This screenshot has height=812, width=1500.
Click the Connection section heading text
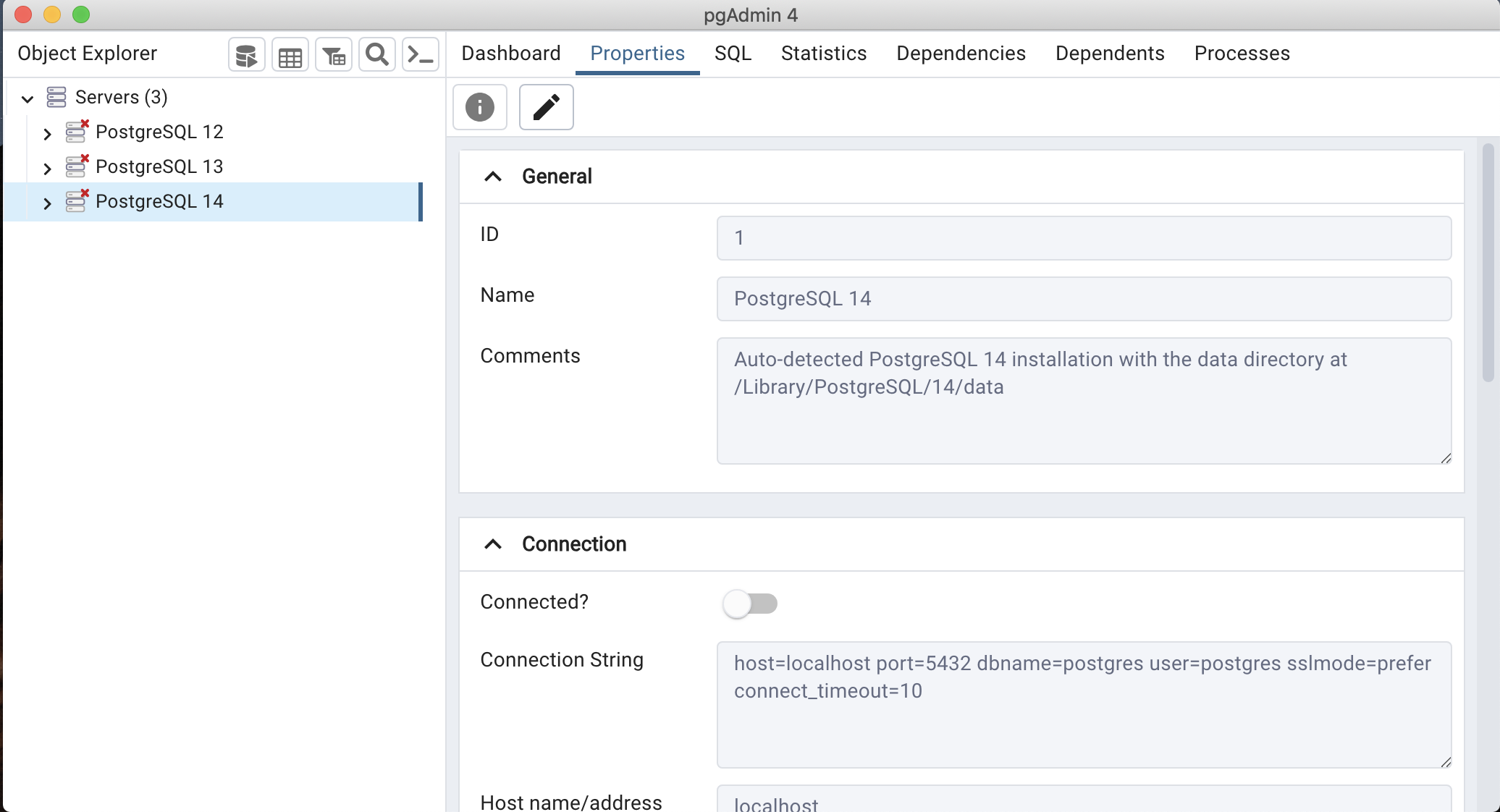click(x=574, y=544)
